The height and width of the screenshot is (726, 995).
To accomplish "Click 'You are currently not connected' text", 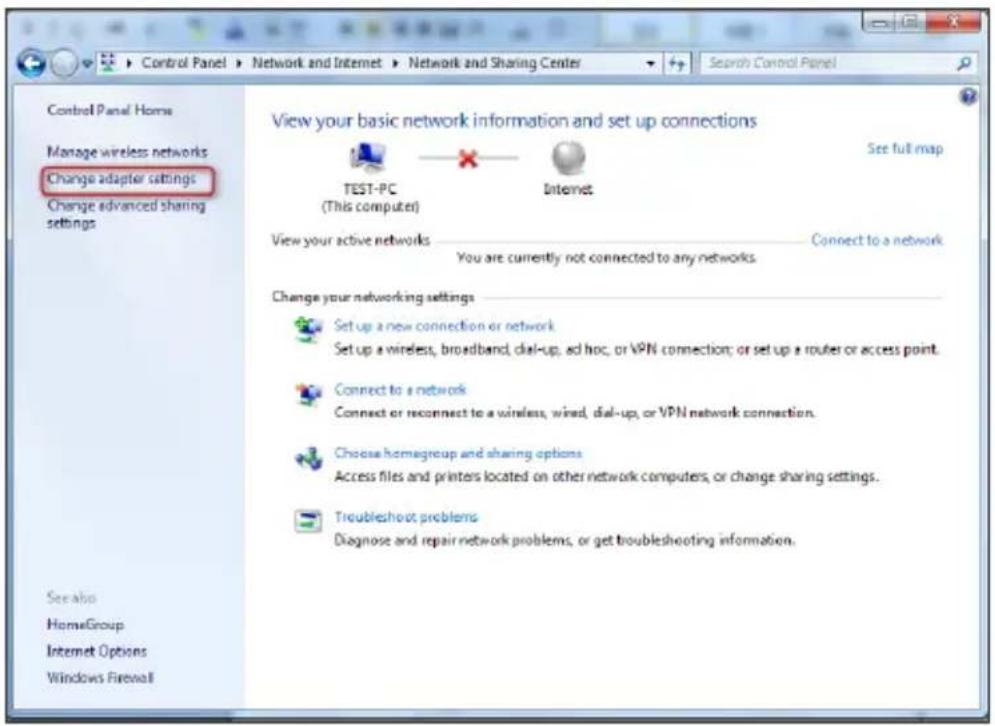I will tap(607, 258).
